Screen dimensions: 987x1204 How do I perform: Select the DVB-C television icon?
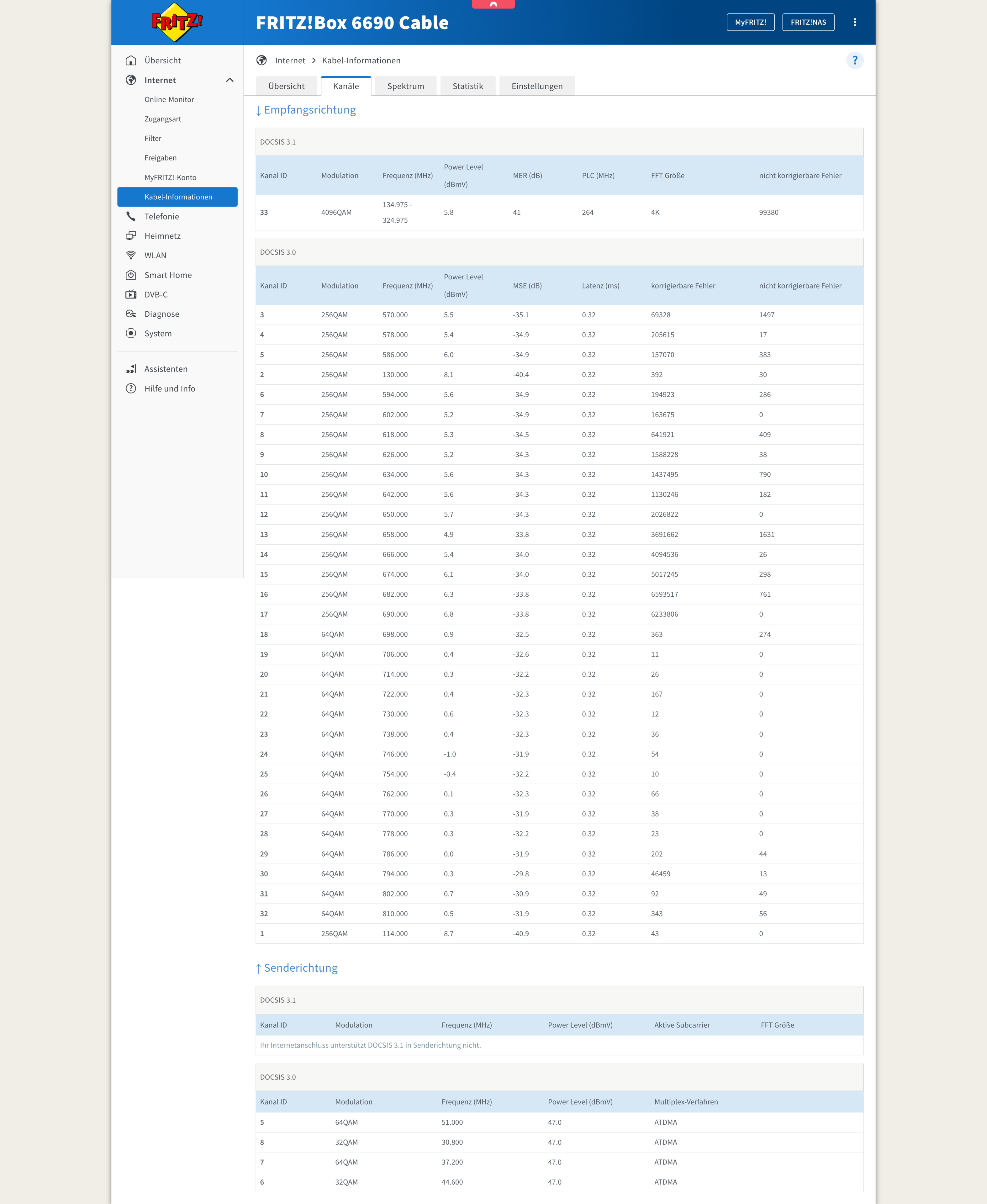click(x=131, y=294)
